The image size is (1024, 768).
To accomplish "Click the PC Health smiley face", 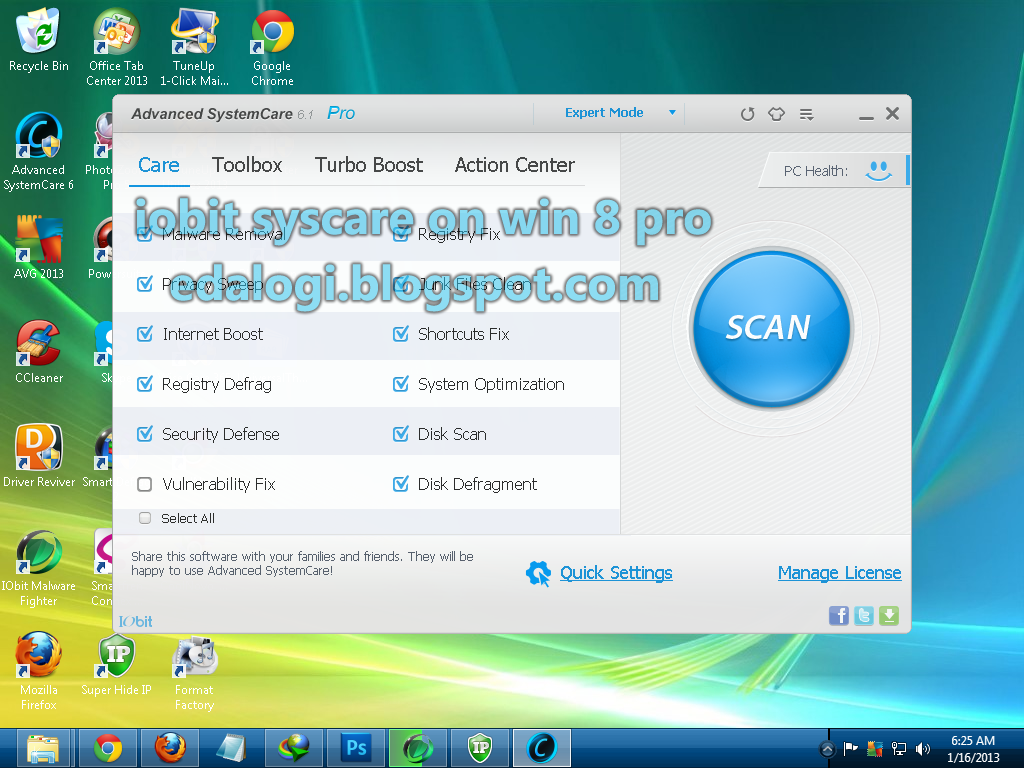I will (878, 170).
